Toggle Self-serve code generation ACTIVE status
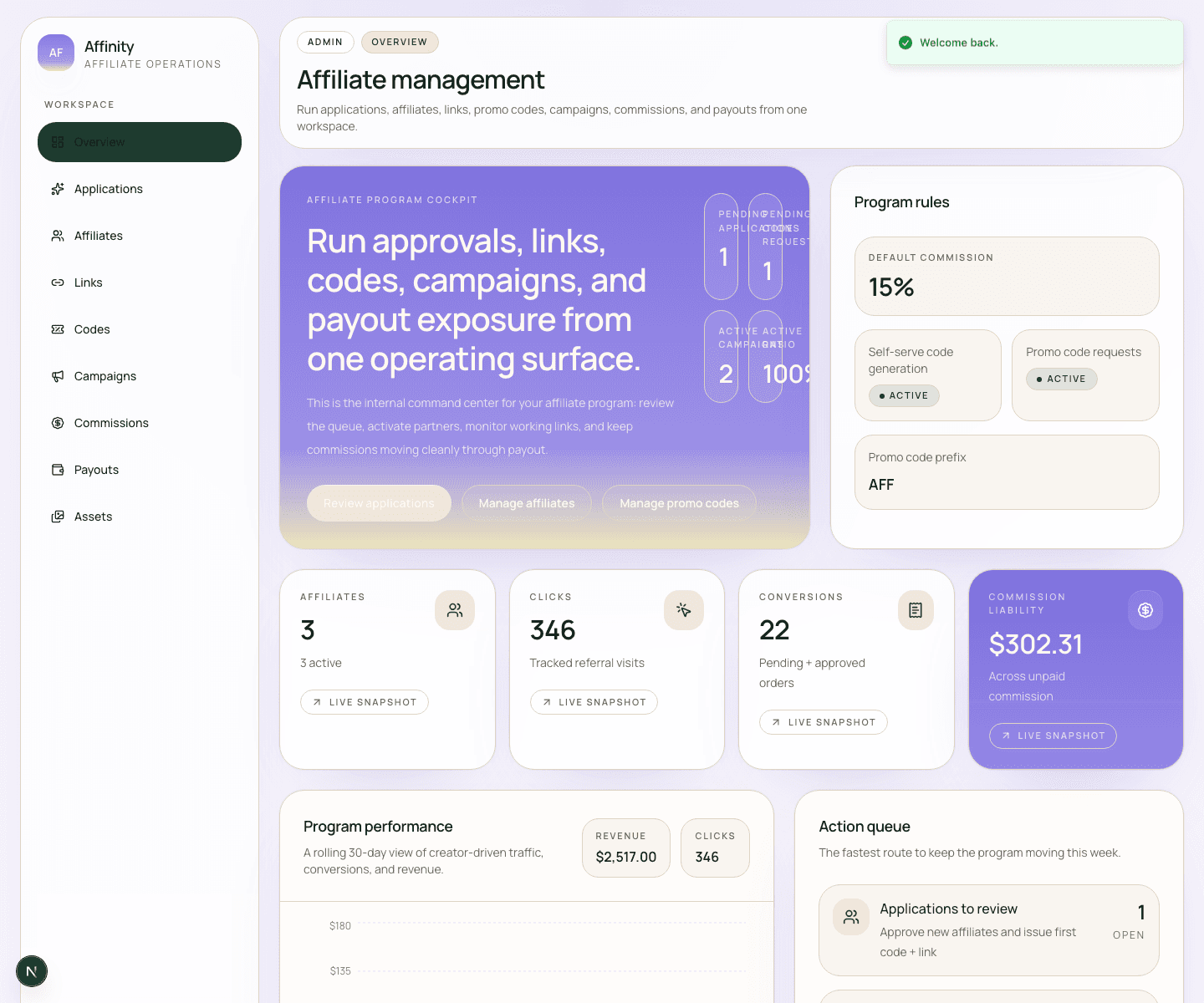Viewport: 1204px width, 1003px height. tap(904, 395)
